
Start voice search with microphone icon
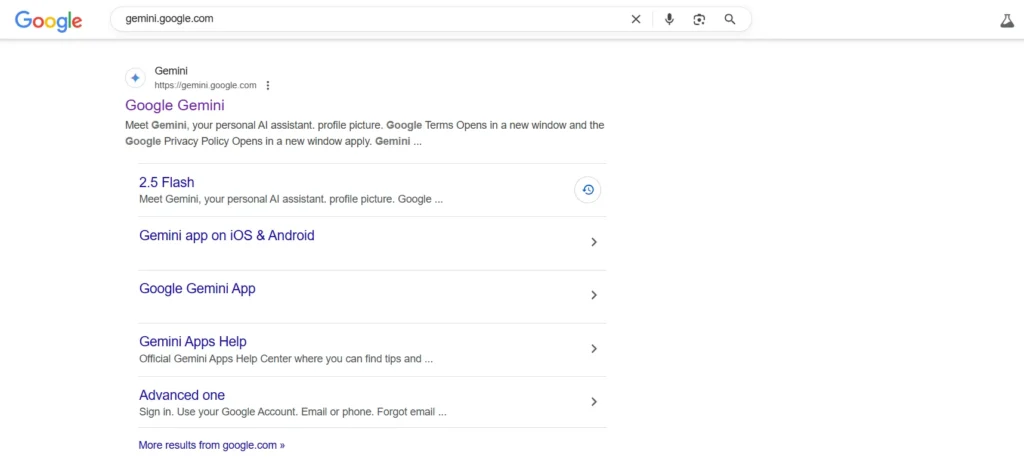tap(669, 20)
